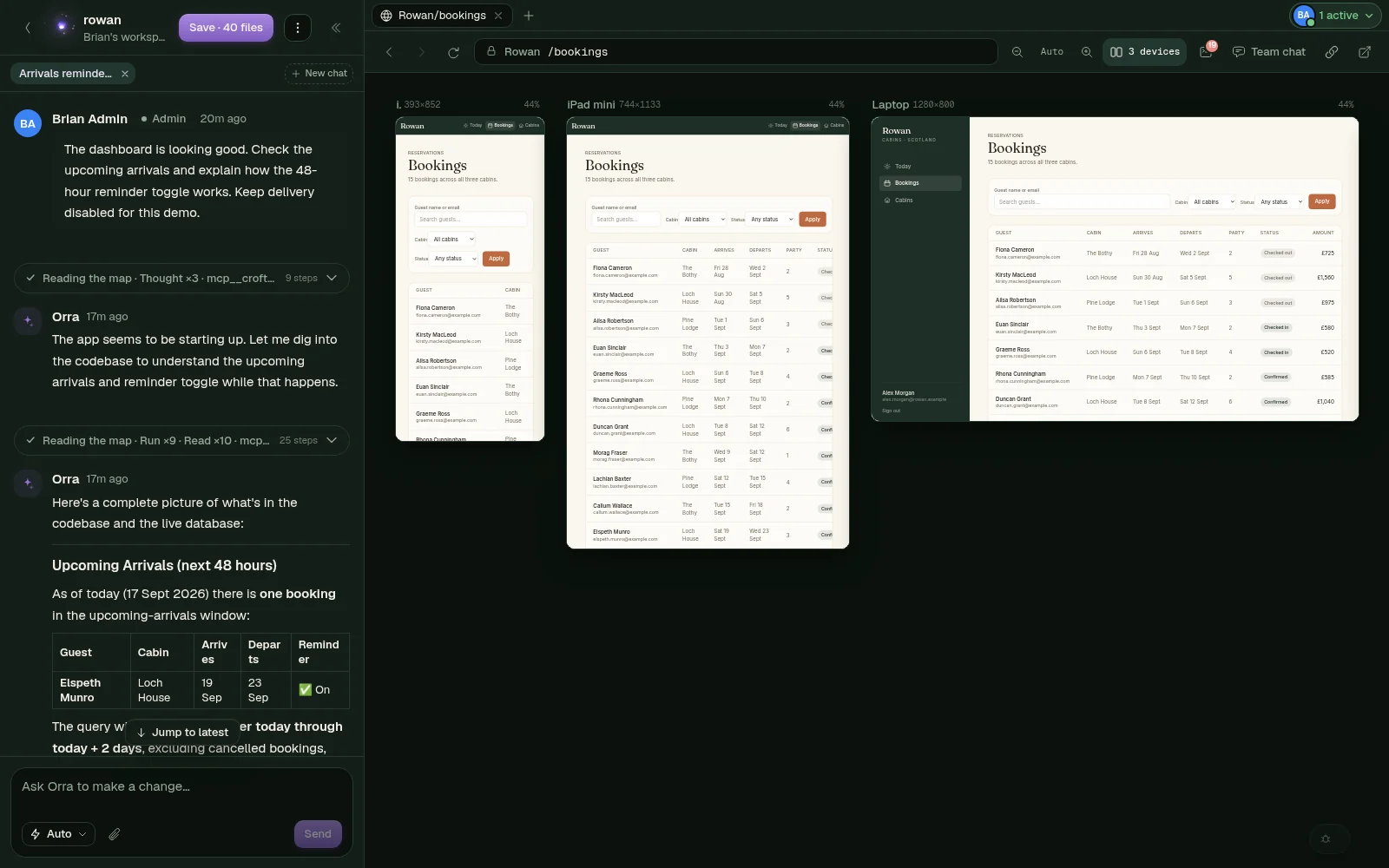Click Elspeth Munro row in iPad mini preview
This screenshot has height=868, width=1389.
coord(708,536)
